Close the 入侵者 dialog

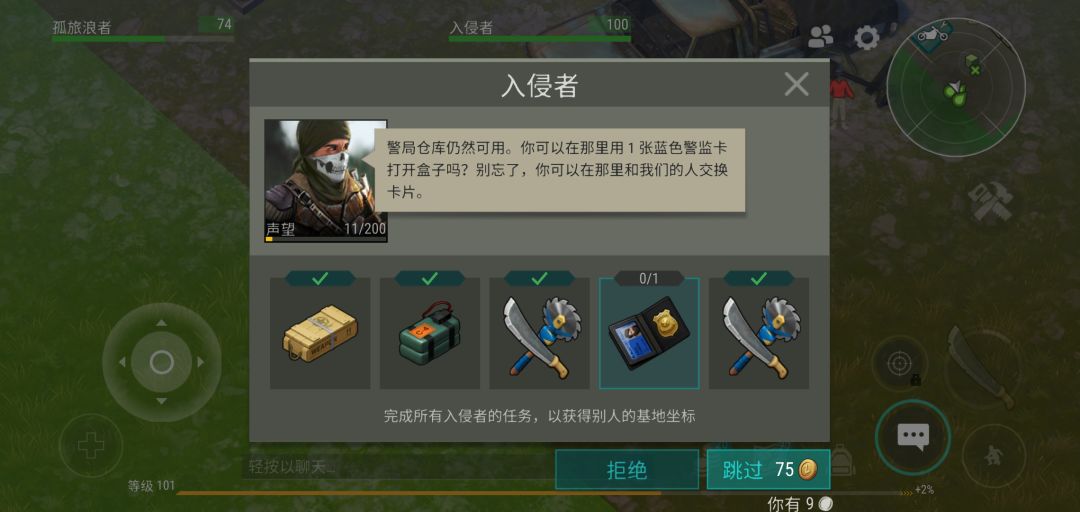(796, 85)
